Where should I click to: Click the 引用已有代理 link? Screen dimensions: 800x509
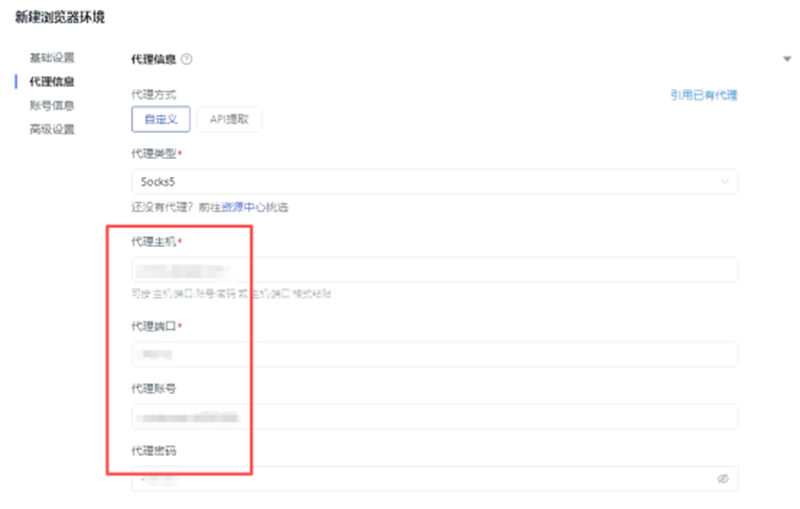pyautogui.click(x=704, y=95)
